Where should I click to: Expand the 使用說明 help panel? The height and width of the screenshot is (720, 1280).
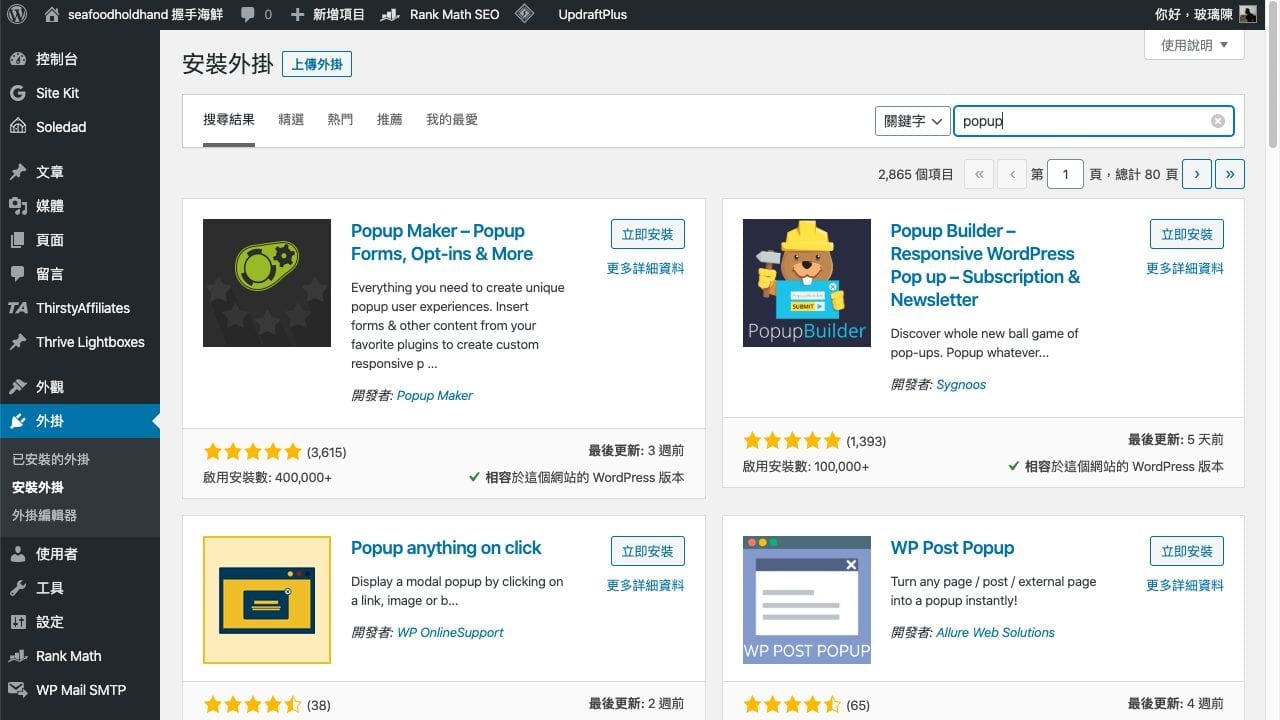point(1194,45)
